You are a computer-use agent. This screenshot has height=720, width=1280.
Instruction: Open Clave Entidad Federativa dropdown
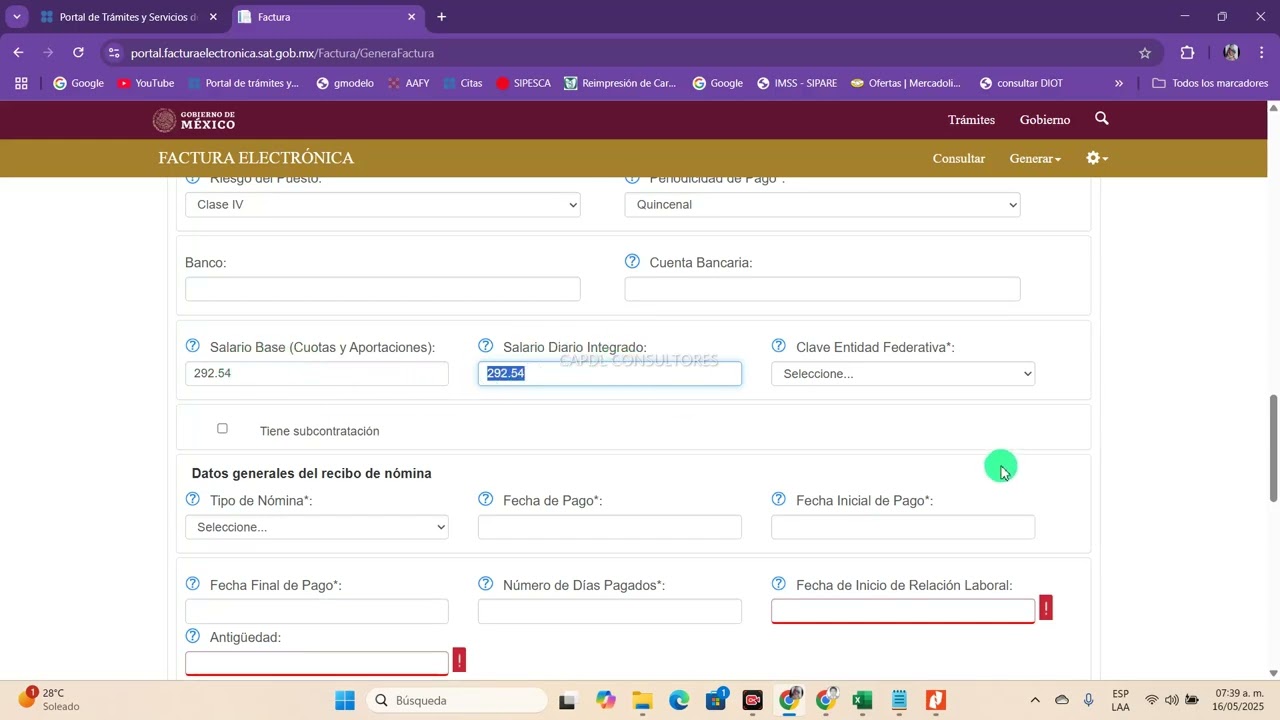903,373
